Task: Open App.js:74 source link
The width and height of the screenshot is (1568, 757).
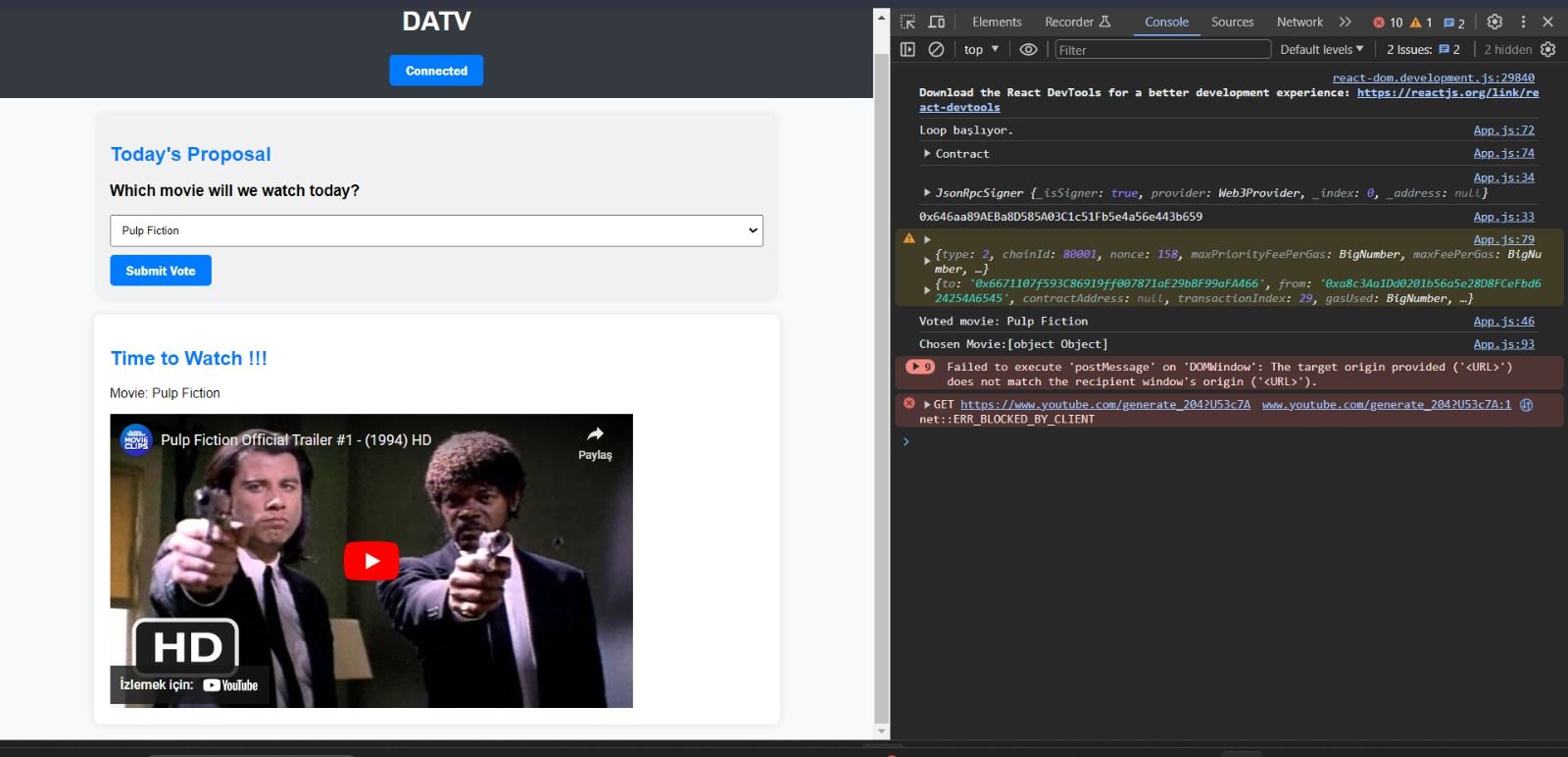Action: click(x=1504, y=153)
